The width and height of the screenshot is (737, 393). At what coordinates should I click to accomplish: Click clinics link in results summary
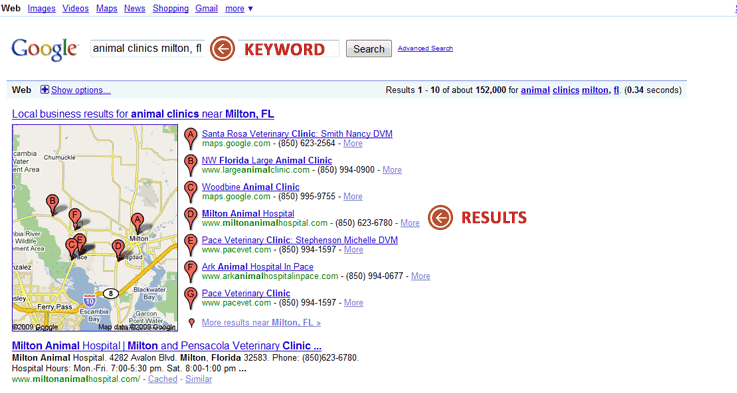click(565, 90)
